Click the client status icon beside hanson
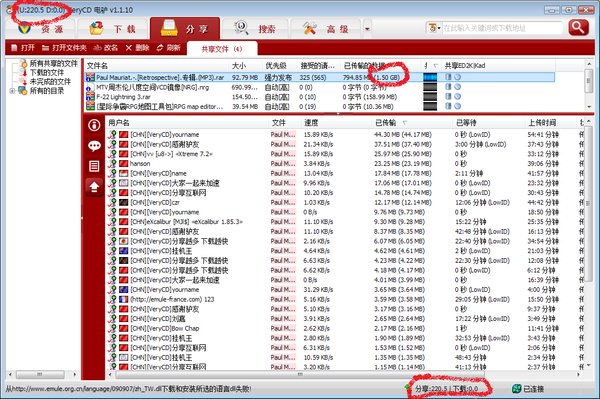 pos(112,163)
